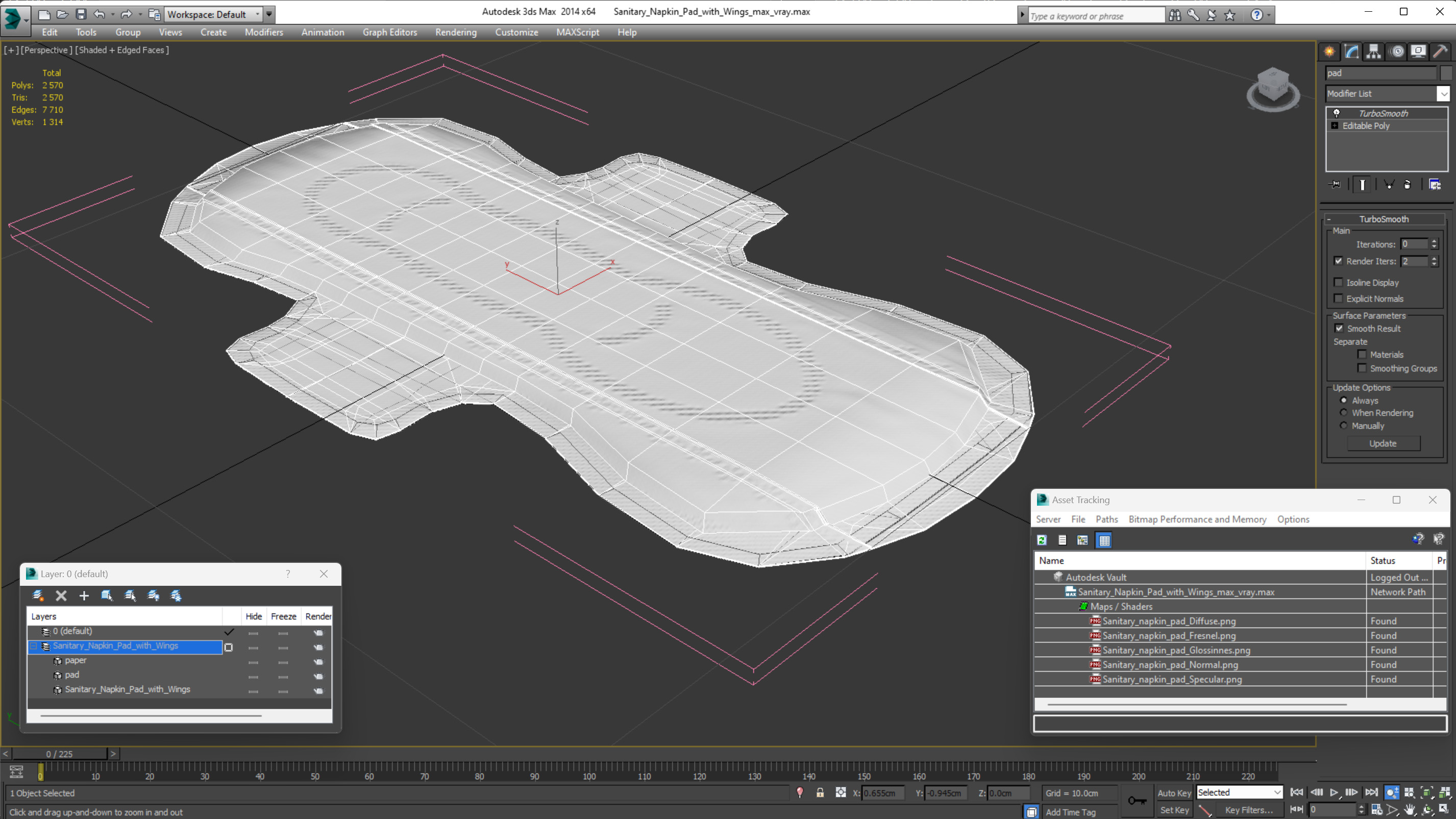Click the time slider 0 / 225 handle

(59, 754)
